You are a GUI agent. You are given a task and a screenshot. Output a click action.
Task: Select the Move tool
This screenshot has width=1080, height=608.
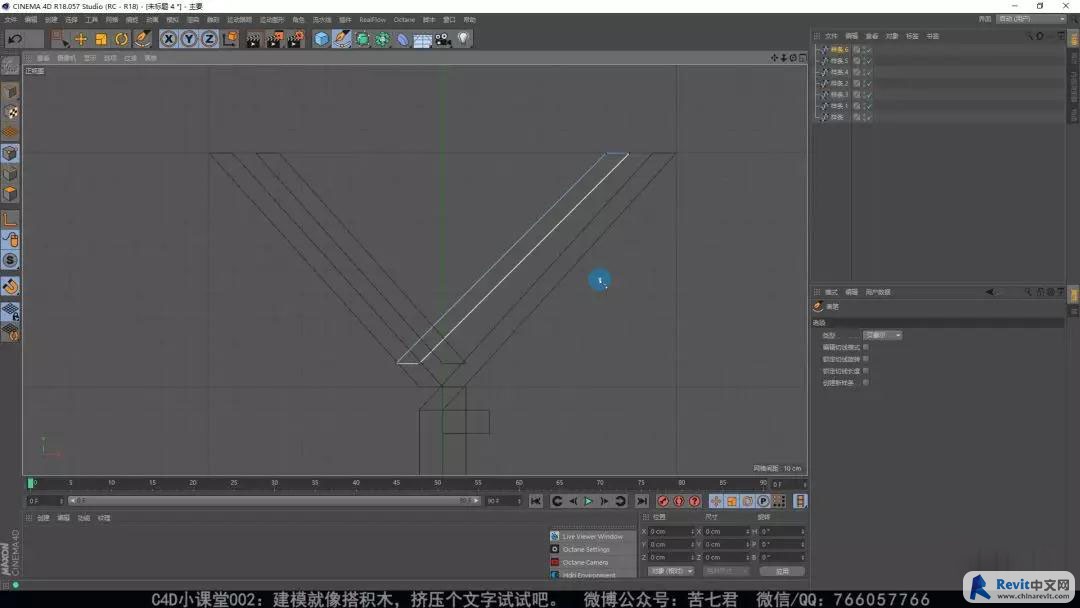coord(81,39)
